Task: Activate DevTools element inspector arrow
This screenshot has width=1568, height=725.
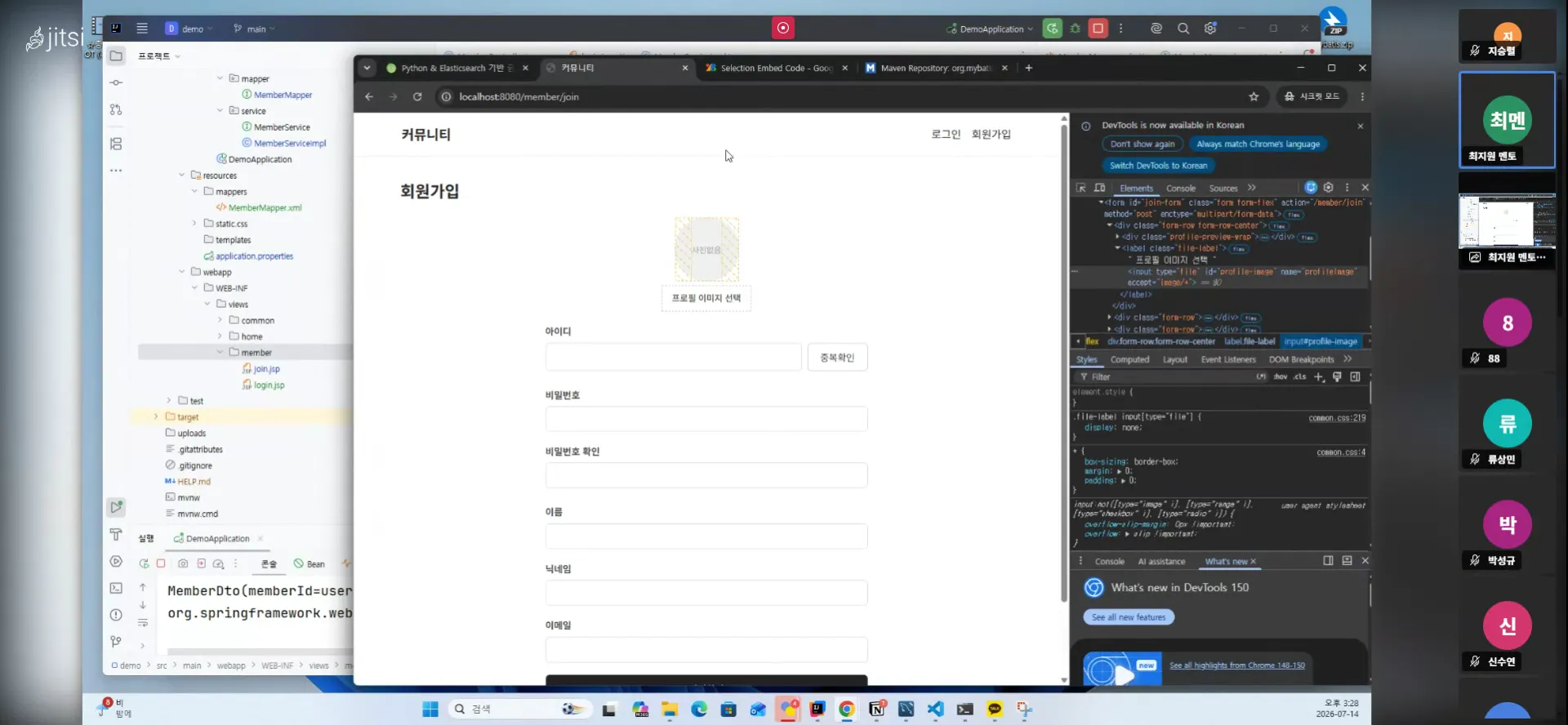Action: coord(1081,188)
